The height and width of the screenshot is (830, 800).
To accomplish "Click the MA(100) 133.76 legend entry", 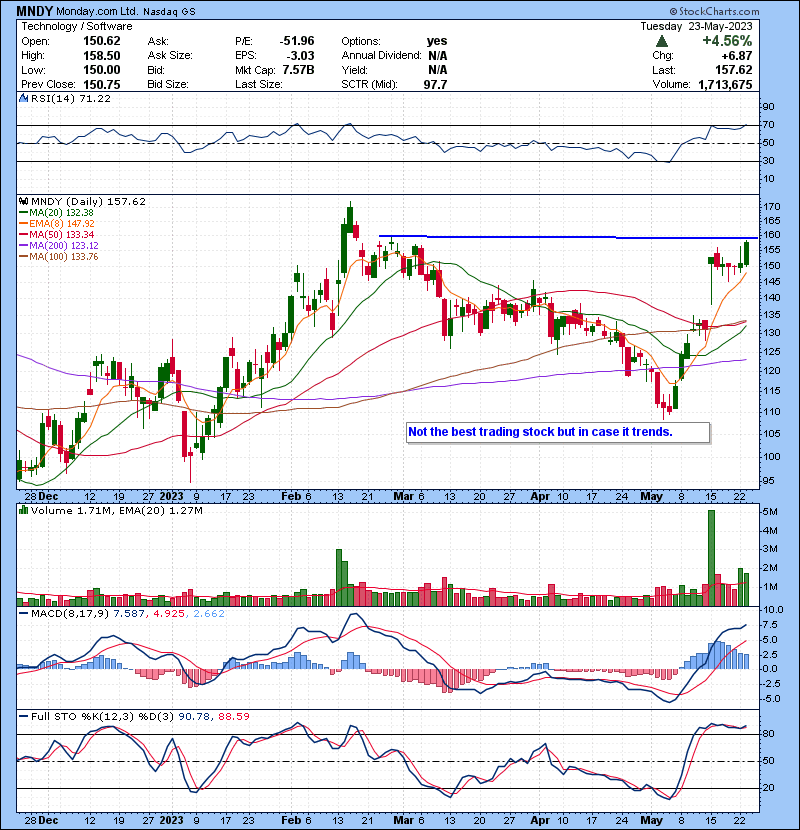I will point(59,257).
